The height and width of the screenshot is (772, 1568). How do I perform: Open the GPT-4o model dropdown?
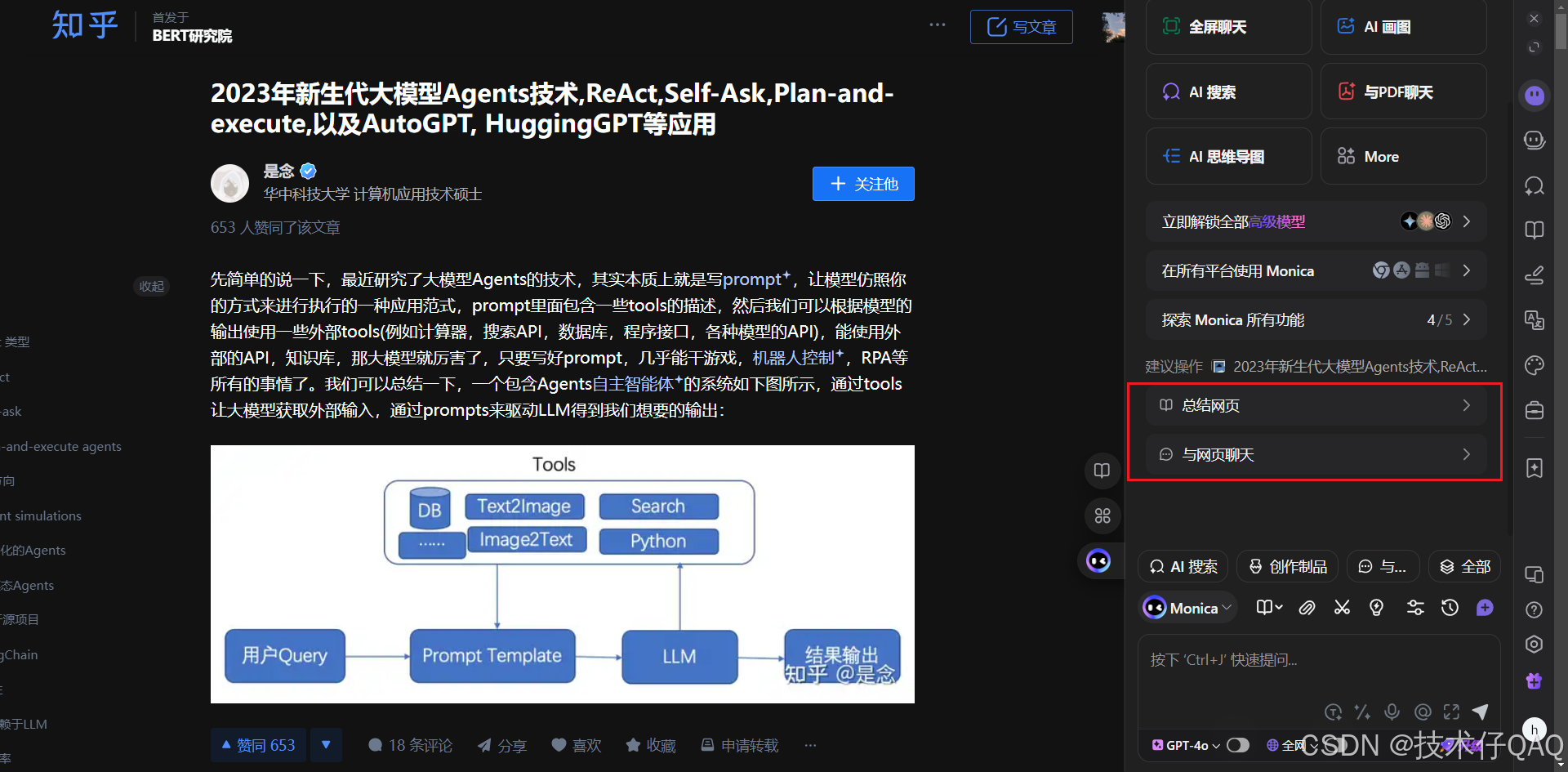(1186, 745)
